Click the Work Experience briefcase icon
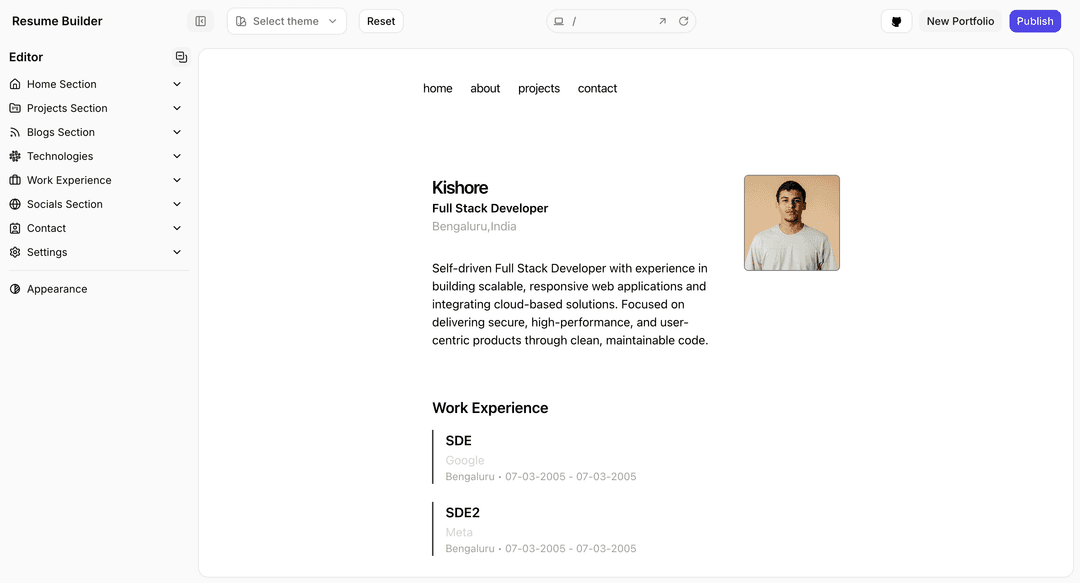This screenshot has height=583, width=1080. [x=15, y=180]
